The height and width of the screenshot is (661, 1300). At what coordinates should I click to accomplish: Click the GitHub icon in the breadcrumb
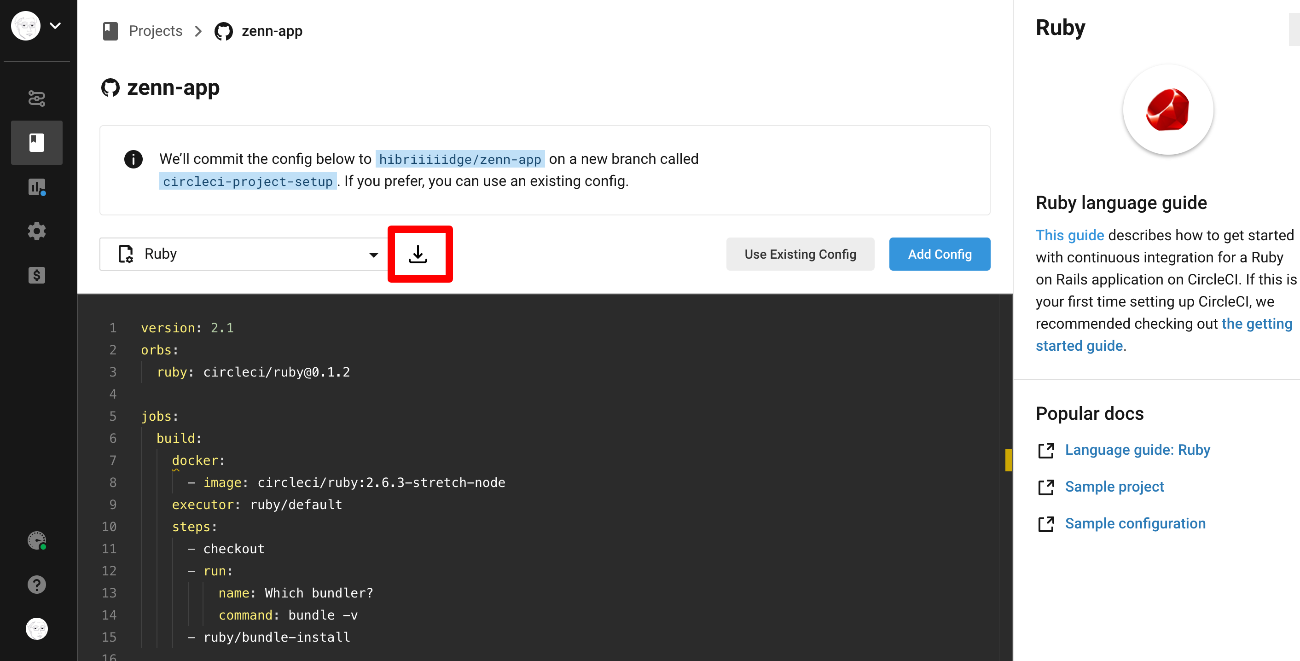coord(223,31)
